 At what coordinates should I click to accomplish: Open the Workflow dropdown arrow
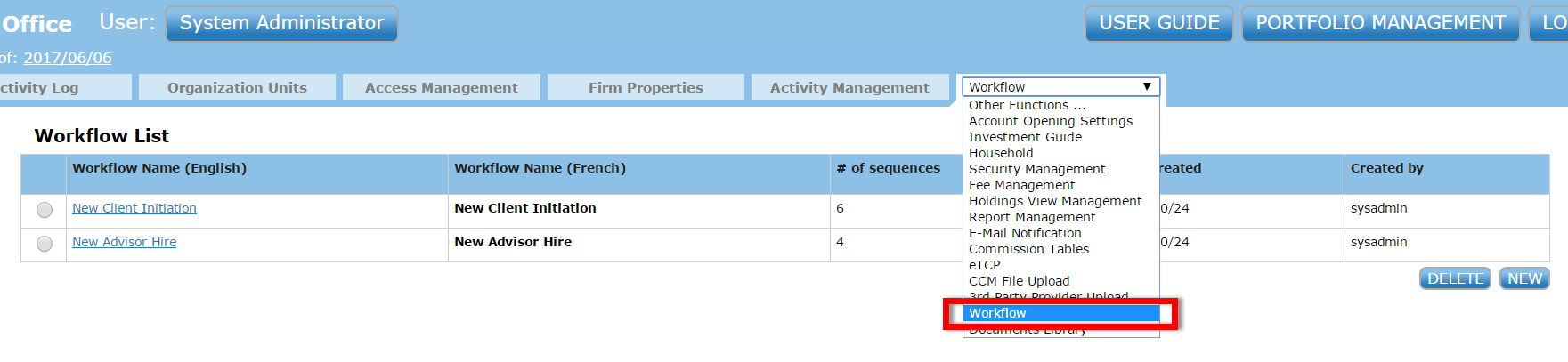click(1147, 87)
